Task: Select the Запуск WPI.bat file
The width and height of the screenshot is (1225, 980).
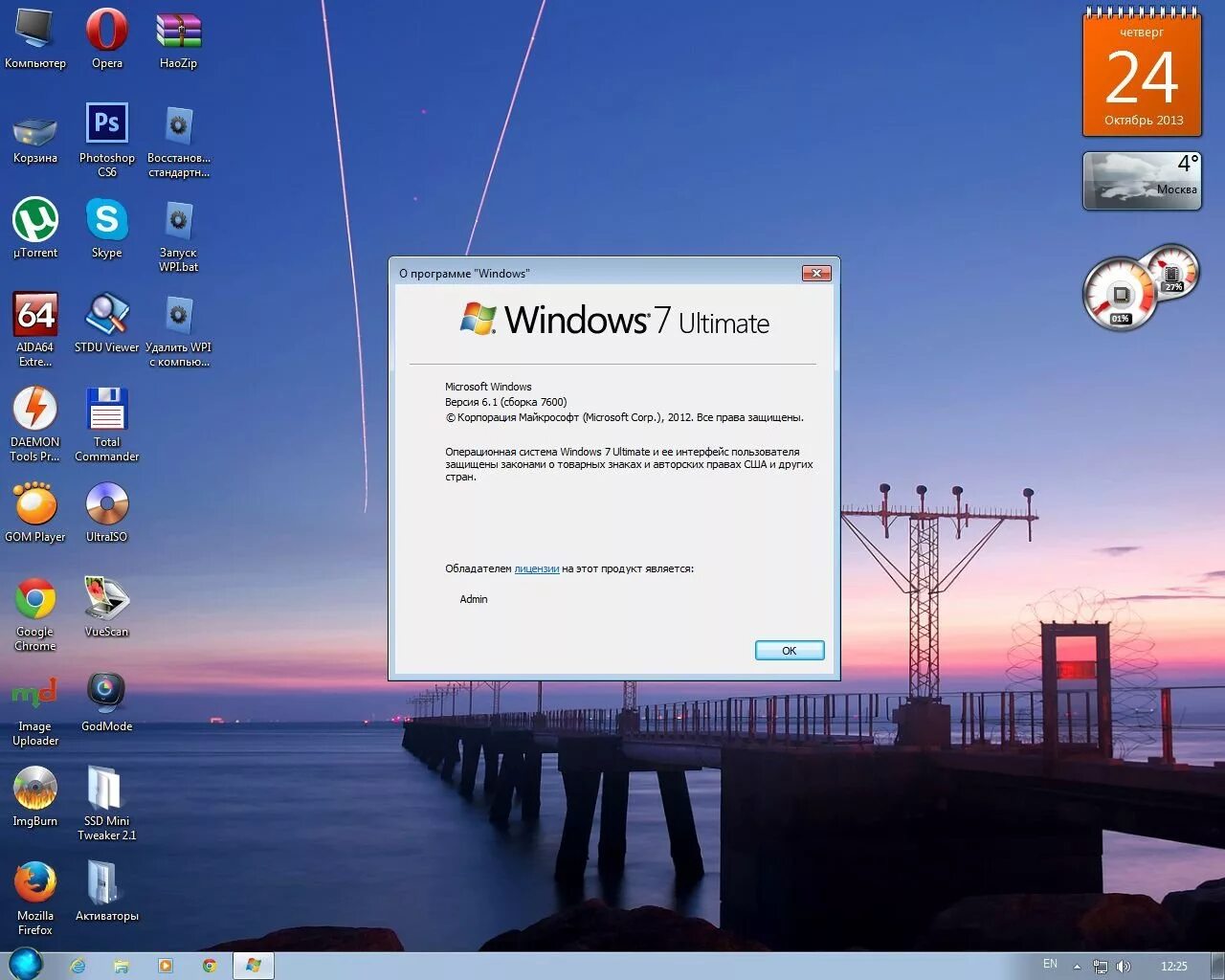Action: point(178,235)
